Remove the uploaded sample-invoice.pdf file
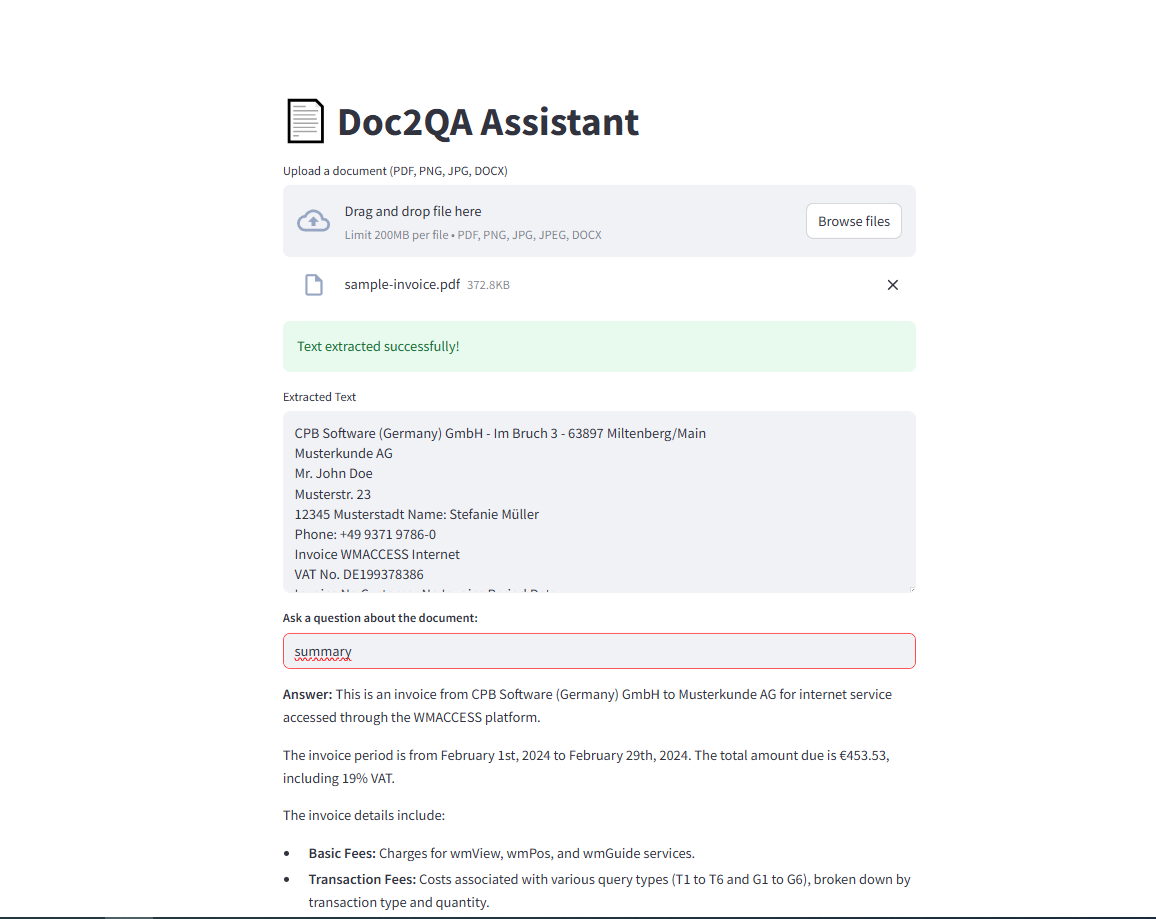 tap(892, 284)
